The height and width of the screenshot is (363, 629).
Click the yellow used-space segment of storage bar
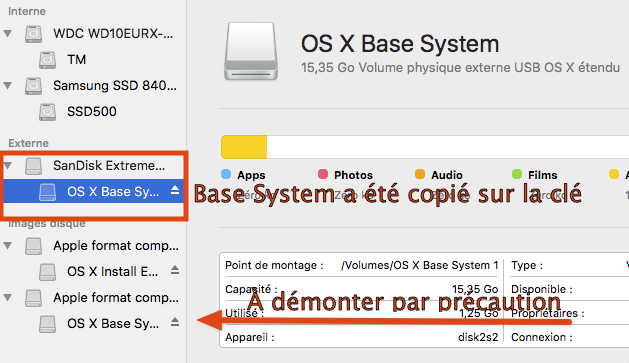pyautogui.click(x=244, y=147)
